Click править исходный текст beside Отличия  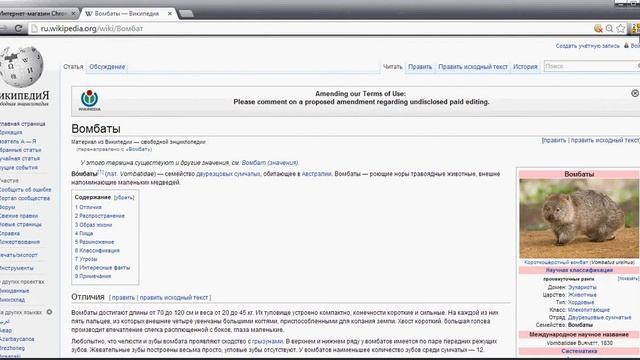tap(174, 298)
